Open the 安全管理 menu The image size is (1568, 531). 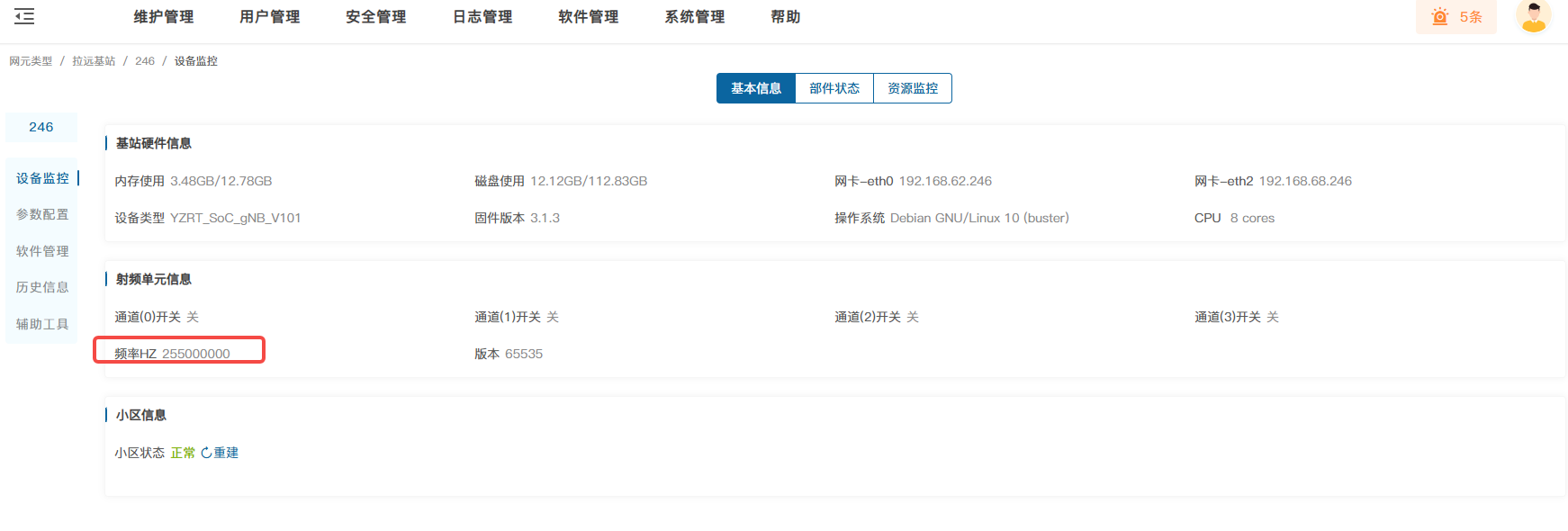pyautogui.click(x=375, y=17)
